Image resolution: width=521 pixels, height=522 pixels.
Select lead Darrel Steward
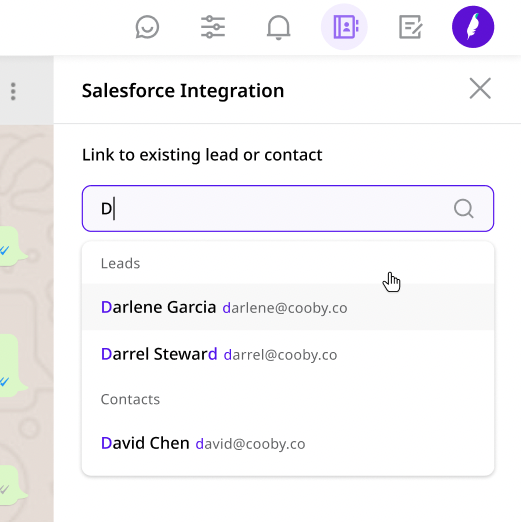pyautogui.click(x=288, y=354)
